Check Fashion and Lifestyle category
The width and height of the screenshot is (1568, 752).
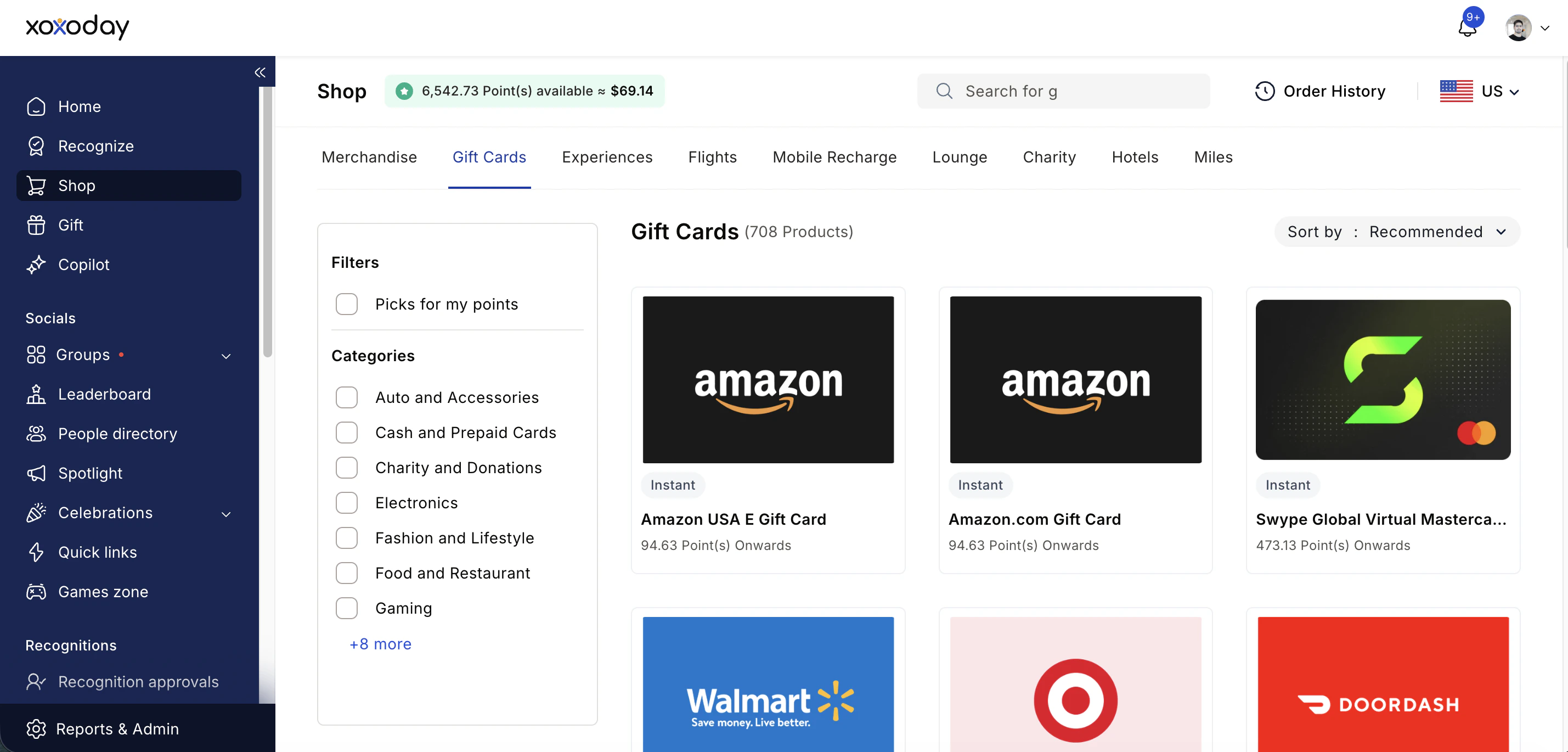346,538
